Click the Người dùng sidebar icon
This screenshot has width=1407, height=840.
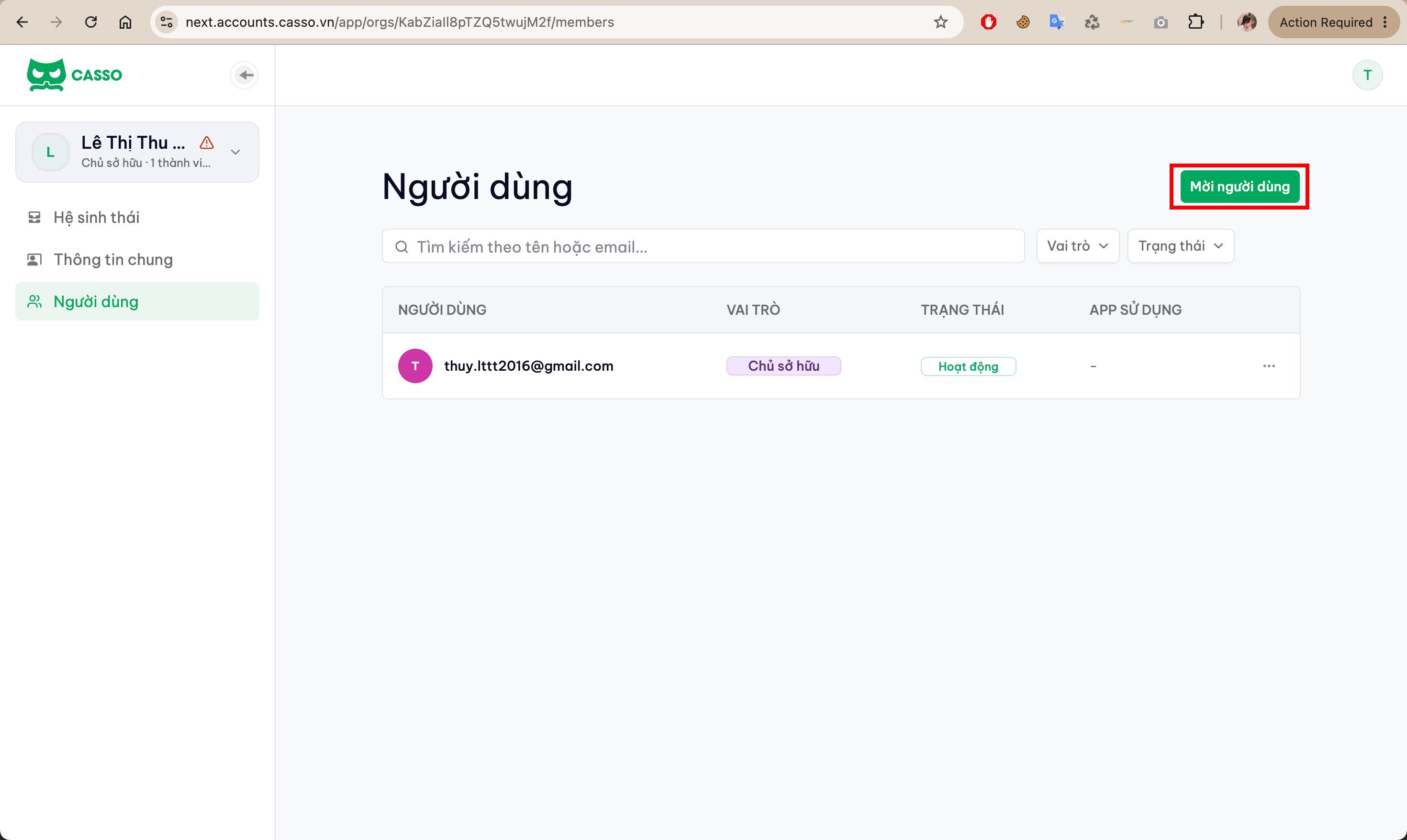point(34,301)
